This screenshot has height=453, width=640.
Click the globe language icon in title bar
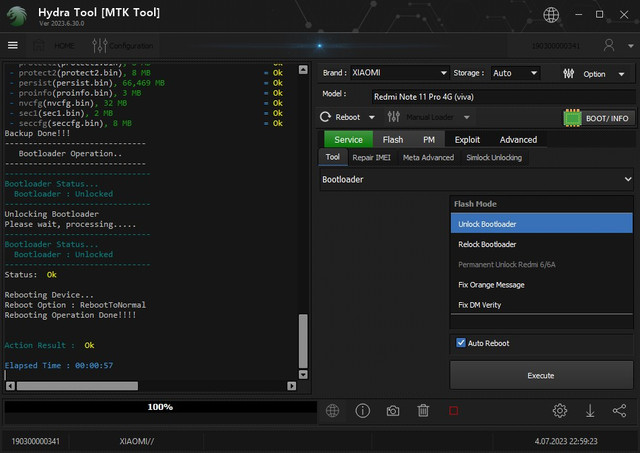pos(551,15)
